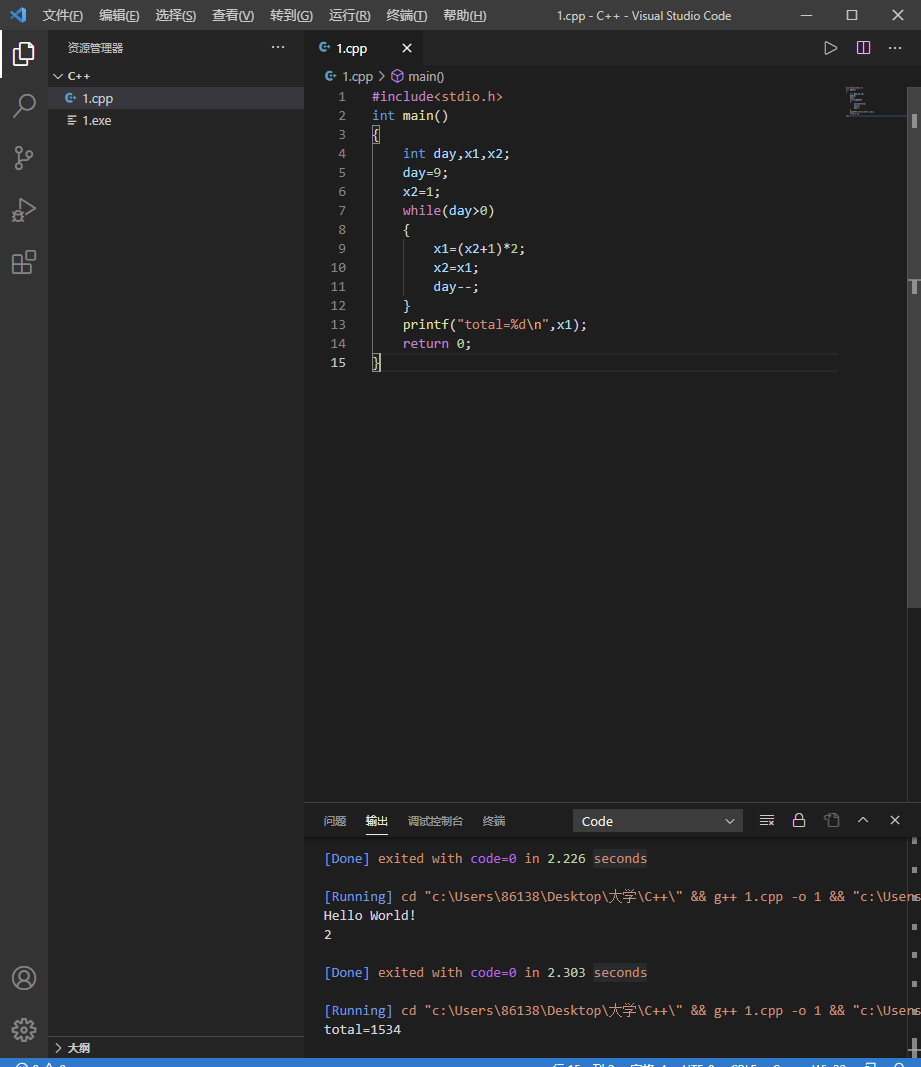The height and width of the screenshot is (1067, 921).
Task: Click line number 15 in the gutter
Action: click(338, 363)
